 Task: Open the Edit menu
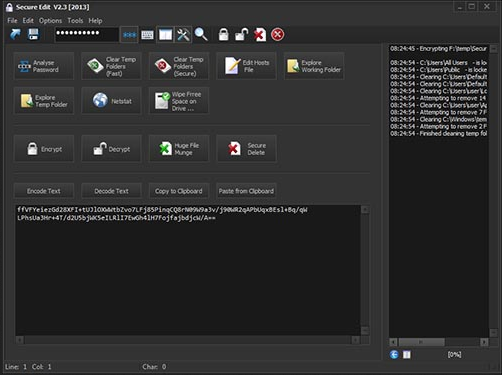pos(28,21)
